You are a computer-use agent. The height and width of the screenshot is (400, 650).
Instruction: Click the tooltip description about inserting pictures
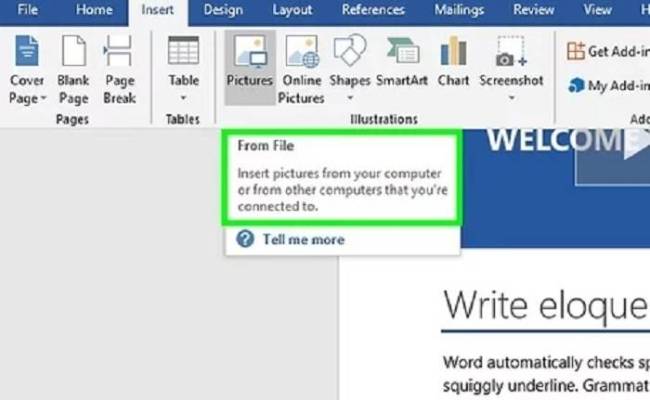342,189
